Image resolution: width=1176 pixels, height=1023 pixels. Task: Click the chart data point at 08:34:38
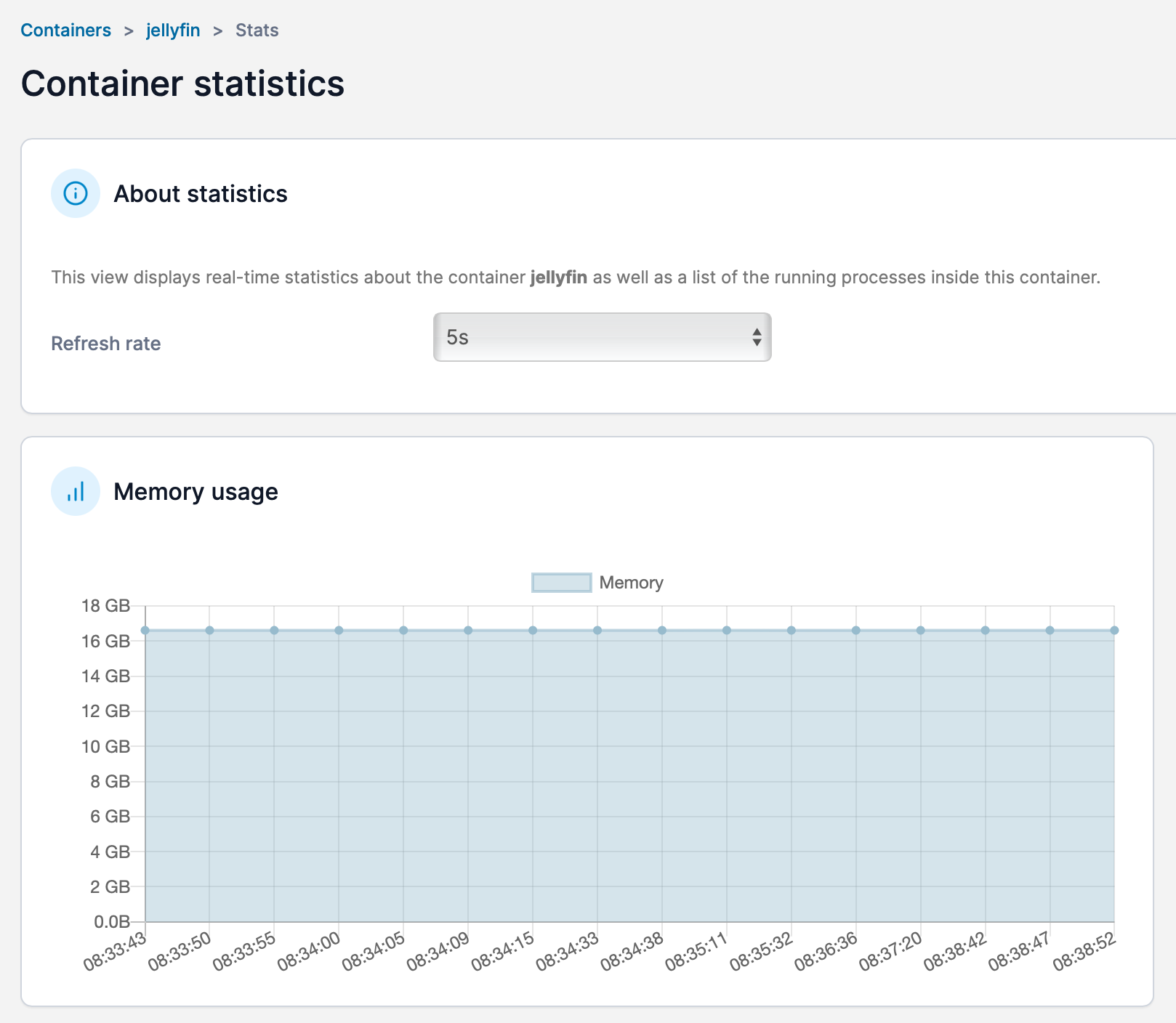[662, 631]
